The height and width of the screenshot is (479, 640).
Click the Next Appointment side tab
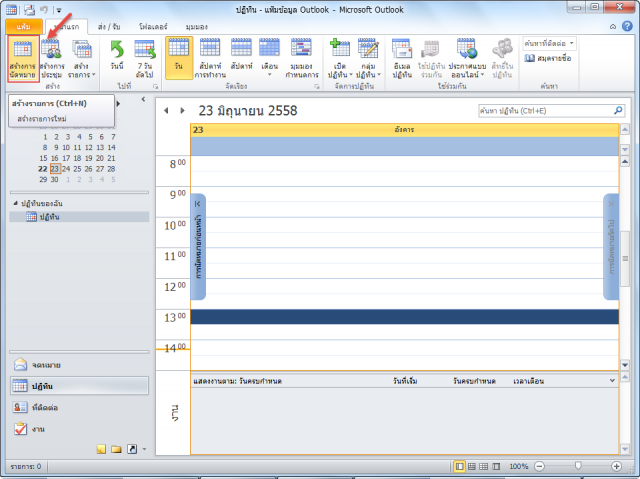tap(611, 246)
